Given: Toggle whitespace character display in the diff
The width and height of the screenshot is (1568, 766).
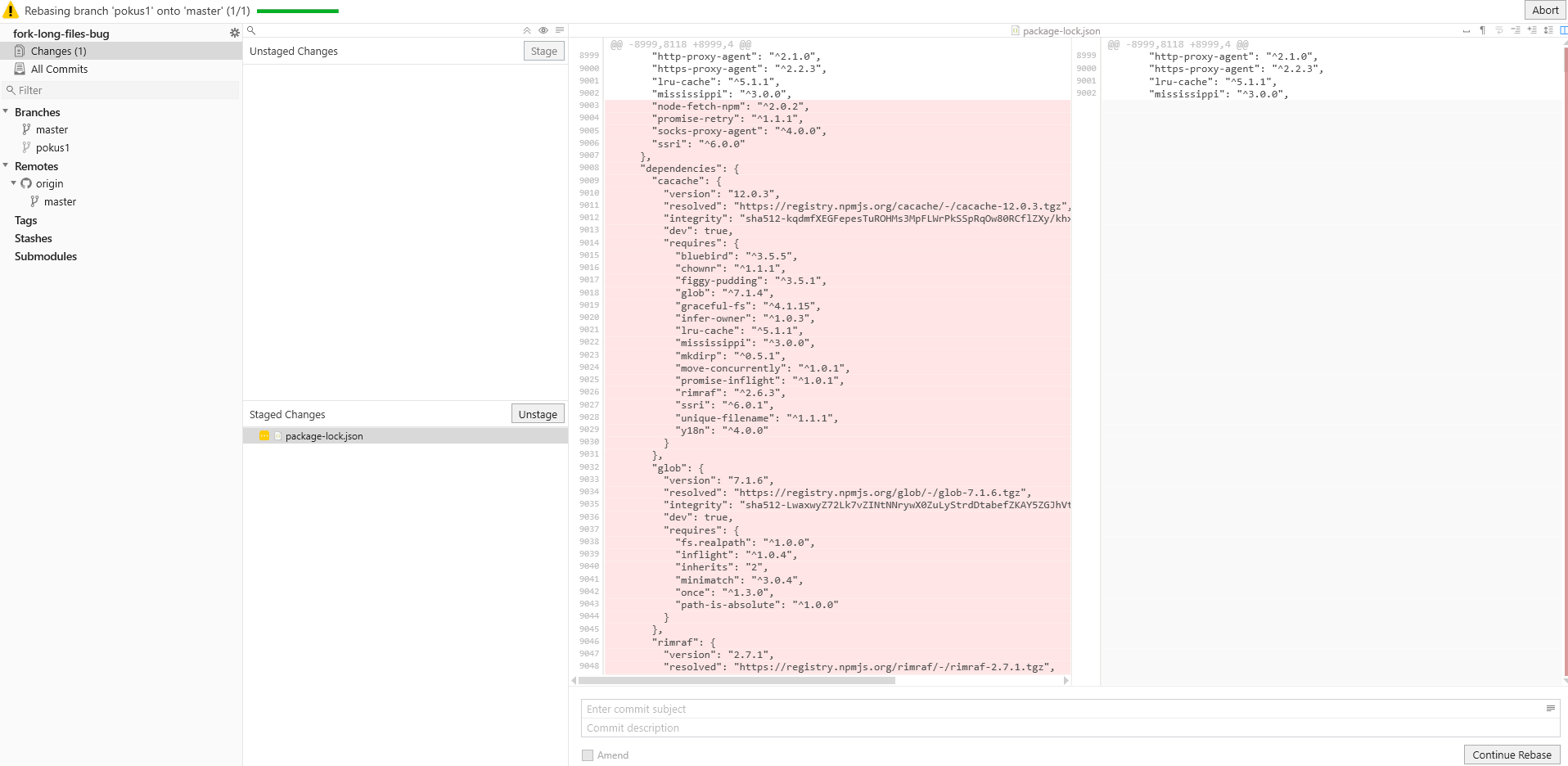Looking at the screenshot, I should pos(1467,29).
